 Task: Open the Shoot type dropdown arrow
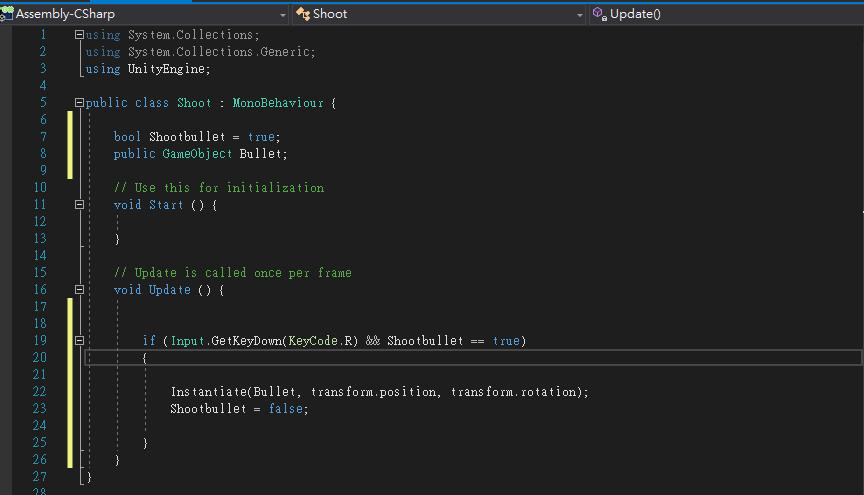coord(580,15)
